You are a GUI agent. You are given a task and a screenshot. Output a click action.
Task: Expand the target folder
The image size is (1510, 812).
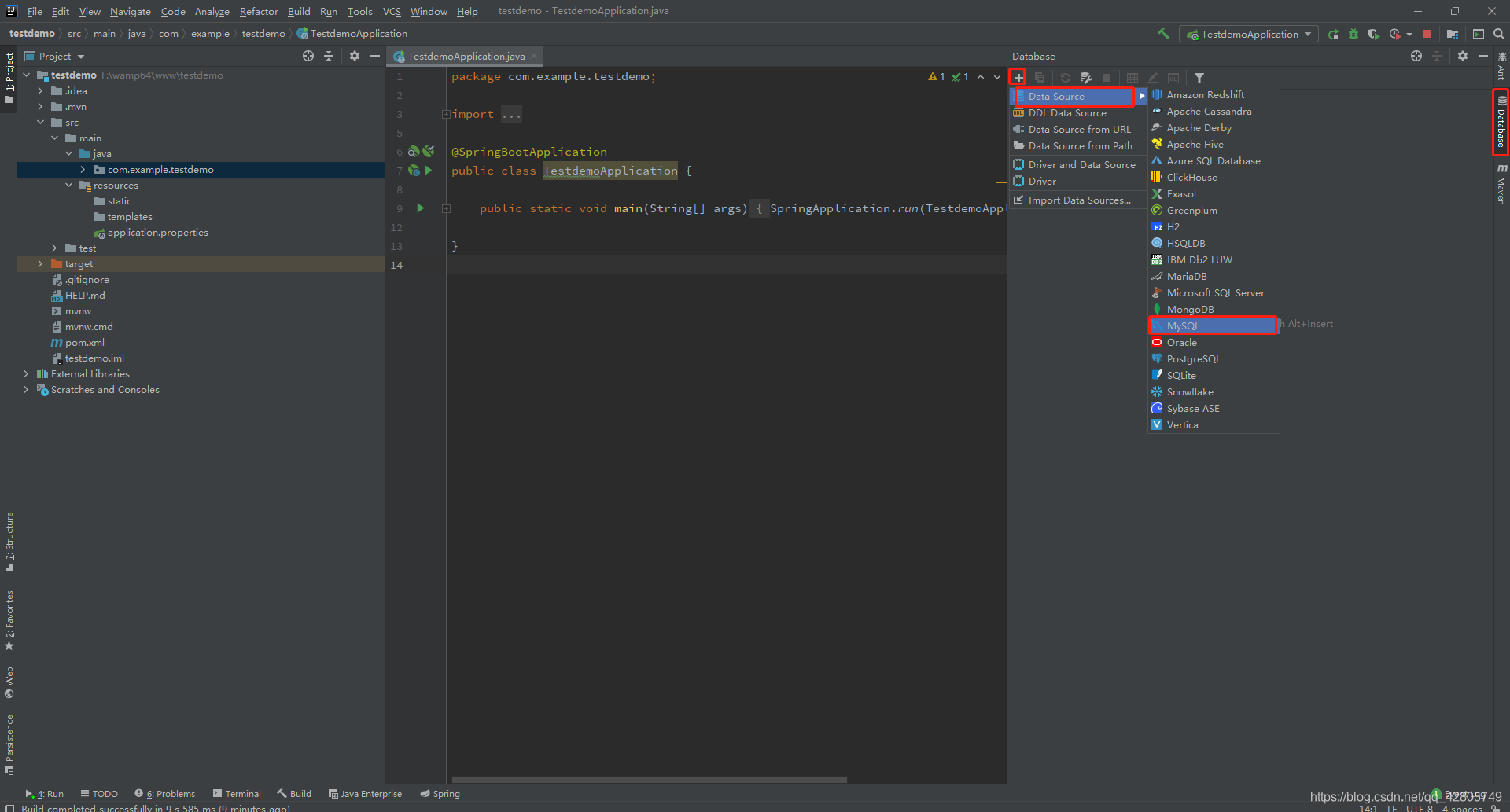point(40,264)
